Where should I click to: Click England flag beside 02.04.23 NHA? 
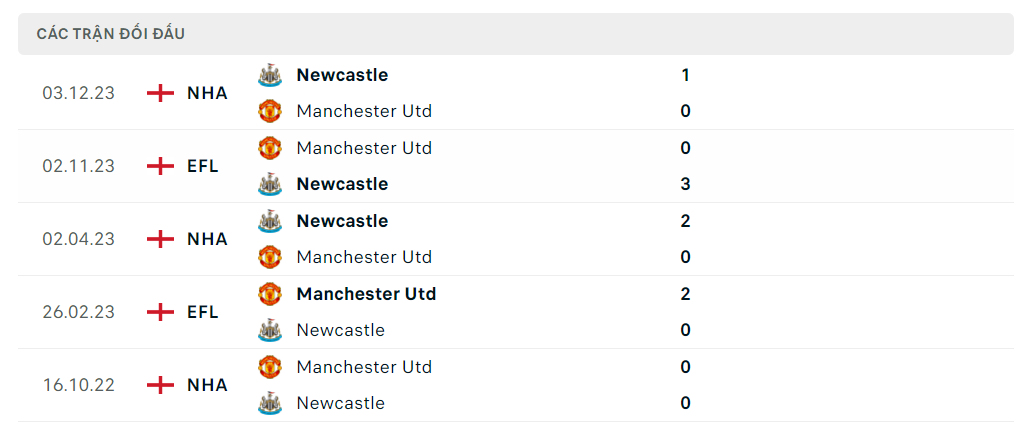(x=160, y=239)
